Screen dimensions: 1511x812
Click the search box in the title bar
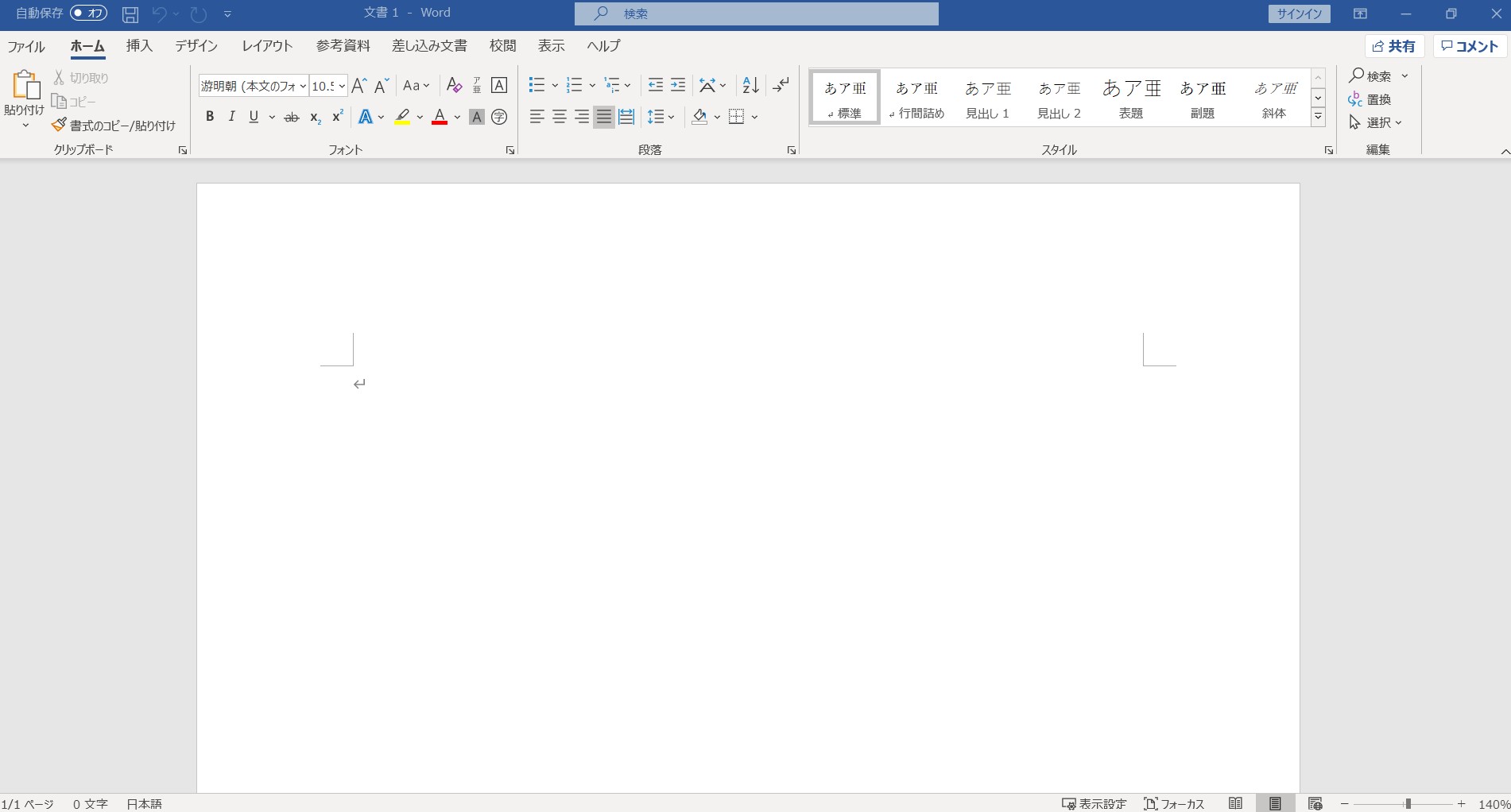(x=756, y=14)
